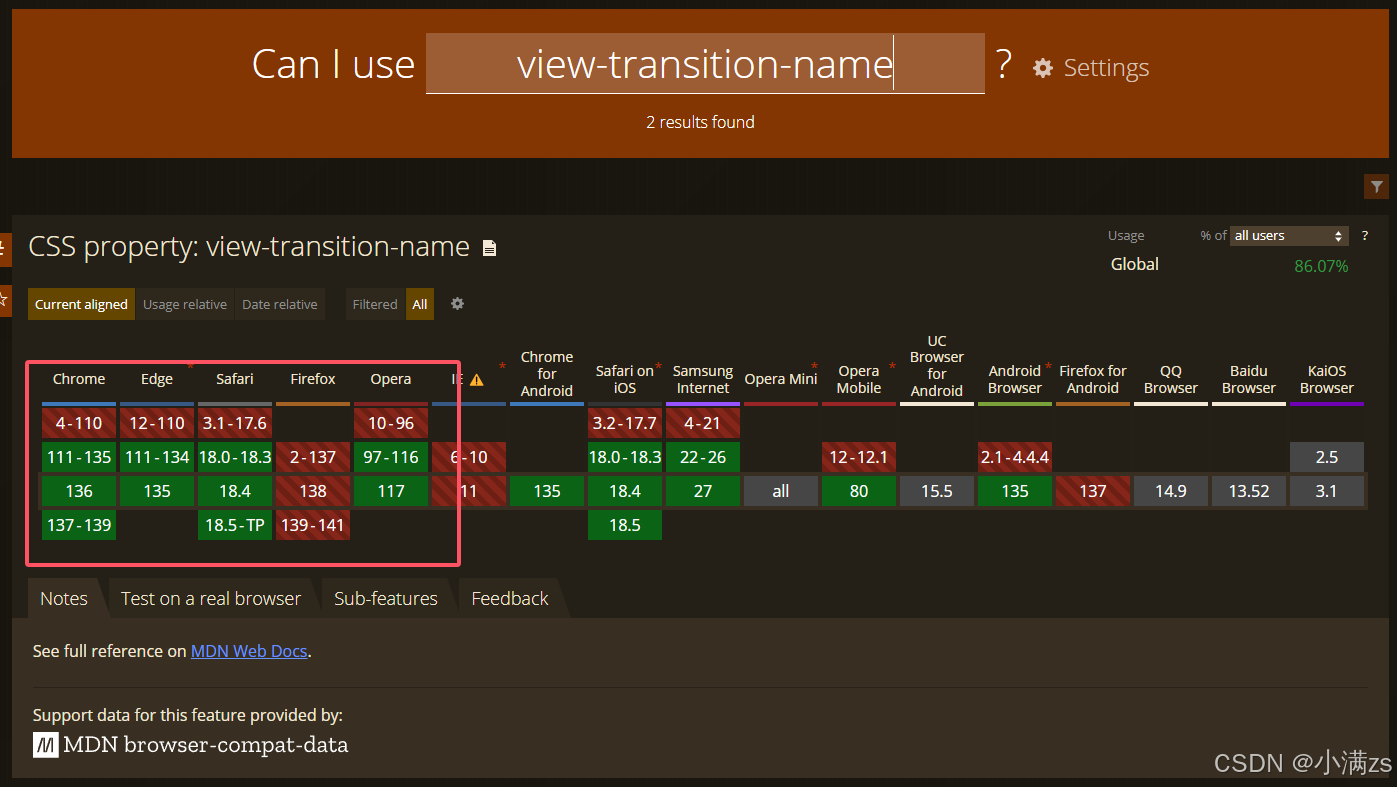Click Safari 3.1-17.6 cell
The width and height of the screenshot is (1397, 787).
[235, 423]
